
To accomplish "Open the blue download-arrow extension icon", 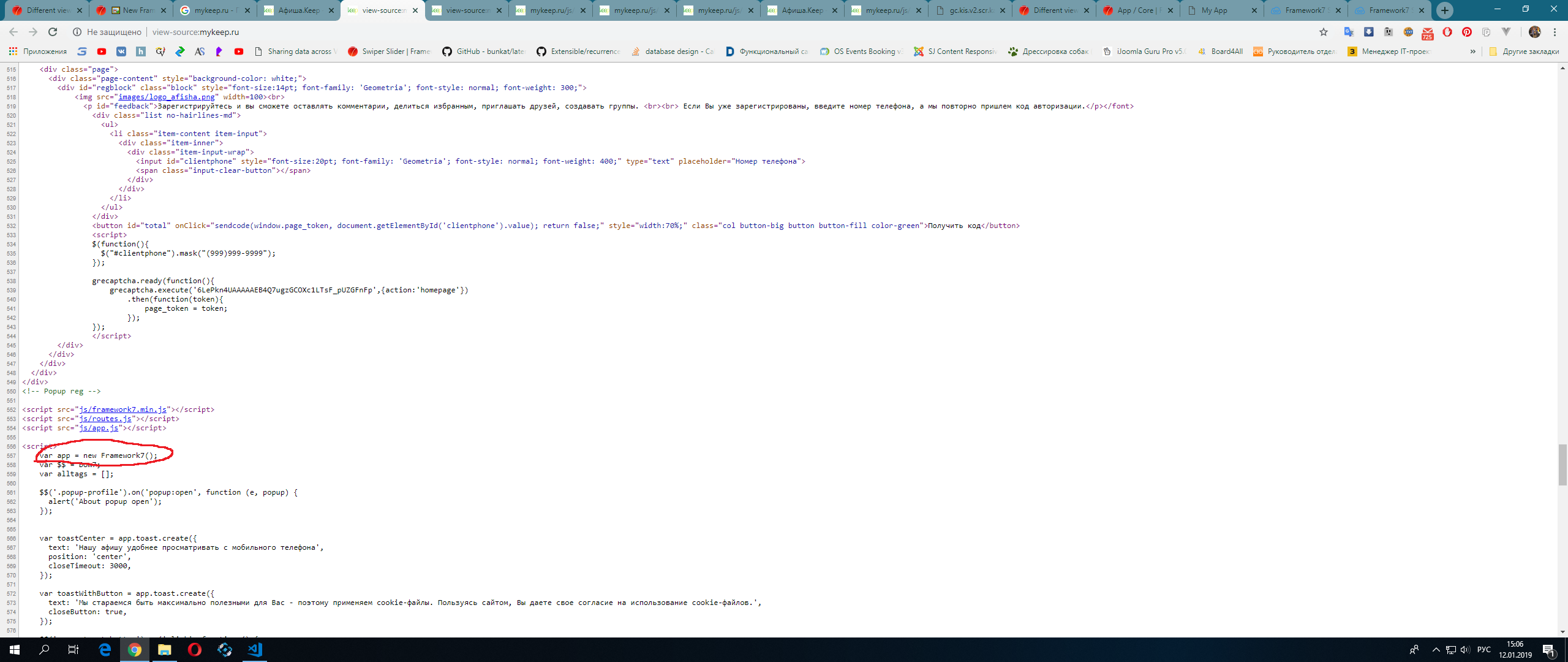I will coord(1368,32).
